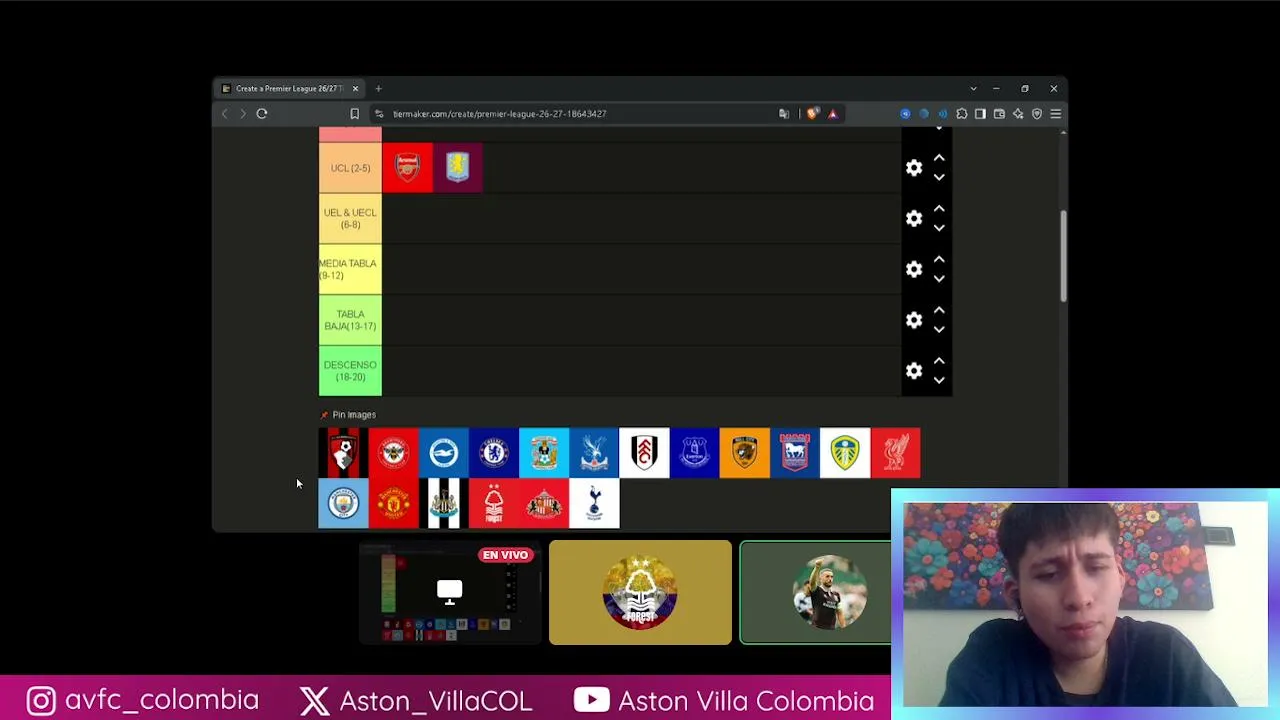1280x720 pixels.
Task: Click the Manchester City crest tile
Action: tap(343, 503)
